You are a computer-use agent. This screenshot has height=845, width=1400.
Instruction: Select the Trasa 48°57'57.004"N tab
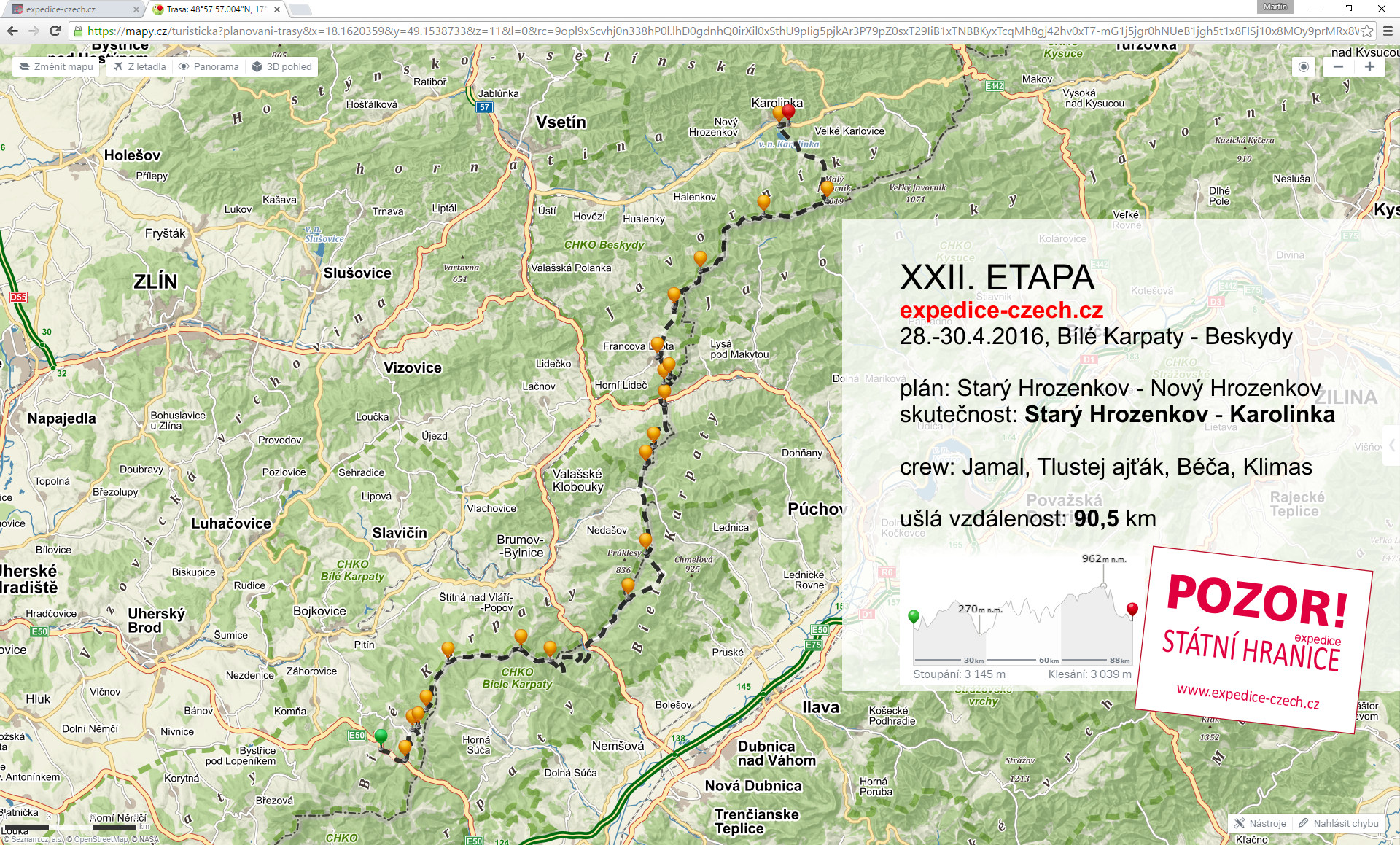(215, 9)
